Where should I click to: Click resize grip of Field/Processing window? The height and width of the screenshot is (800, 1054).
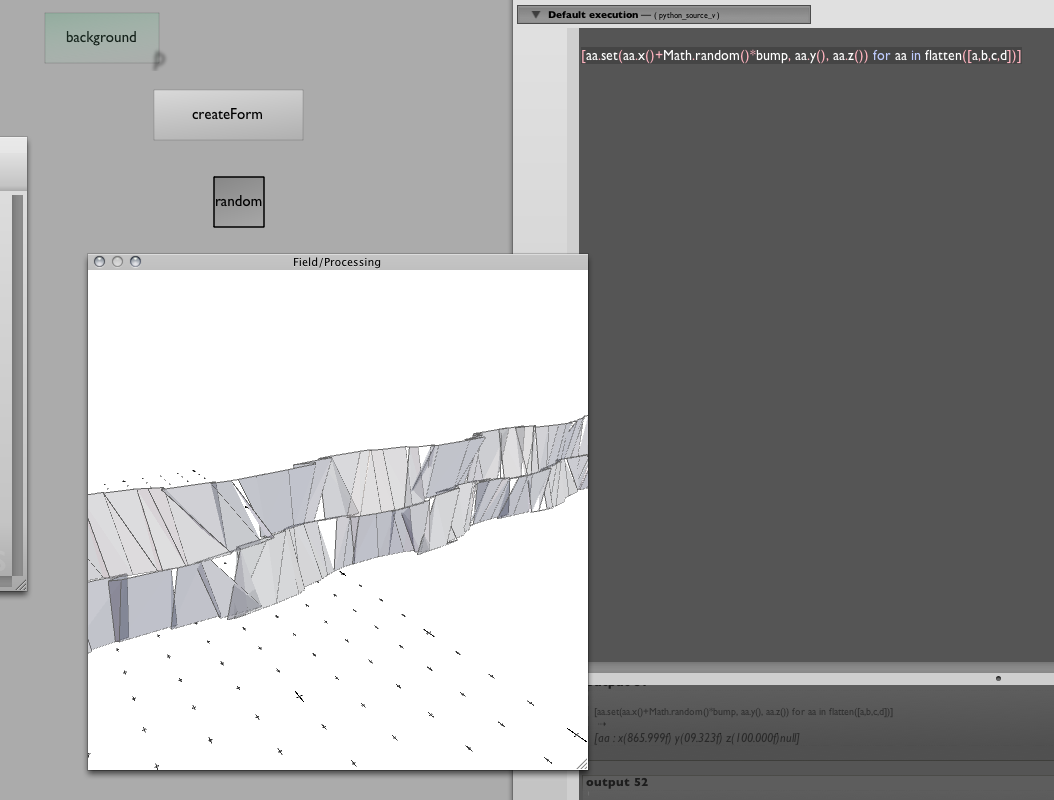[581, 763]
